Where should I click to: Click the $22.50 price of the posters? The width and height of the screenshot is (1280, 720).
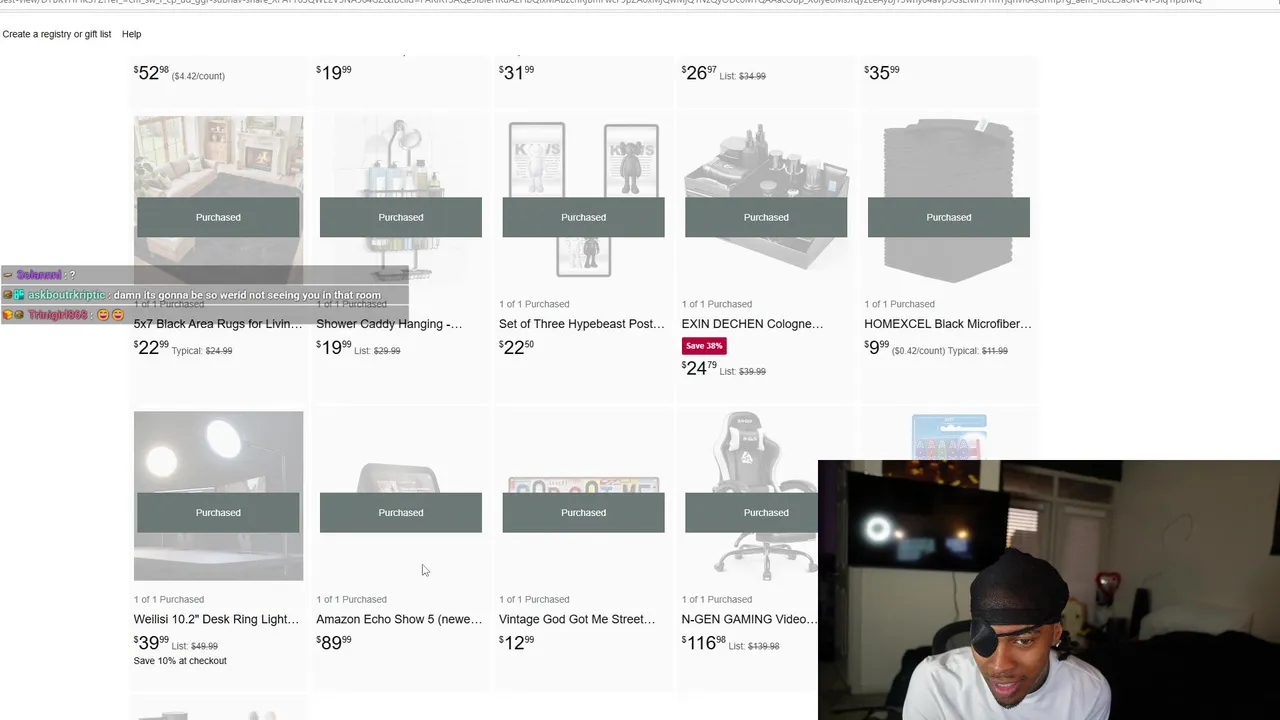(516, 347)
